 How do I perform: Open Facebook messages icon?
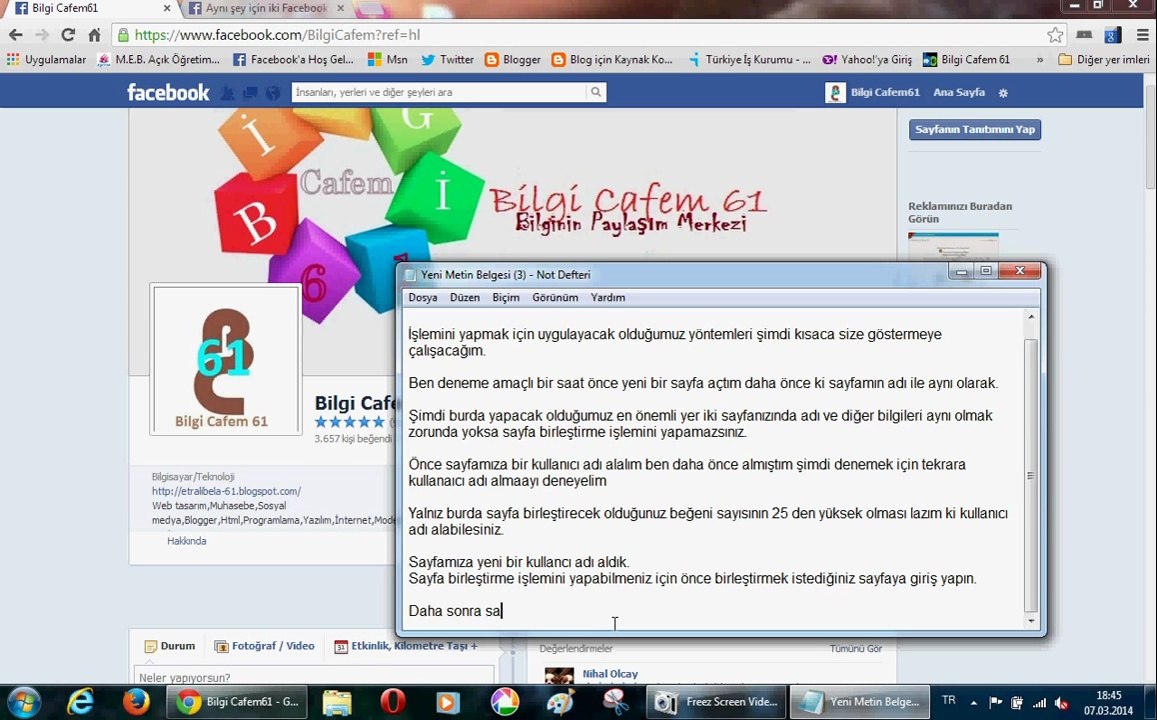click(x=250, y=93)
